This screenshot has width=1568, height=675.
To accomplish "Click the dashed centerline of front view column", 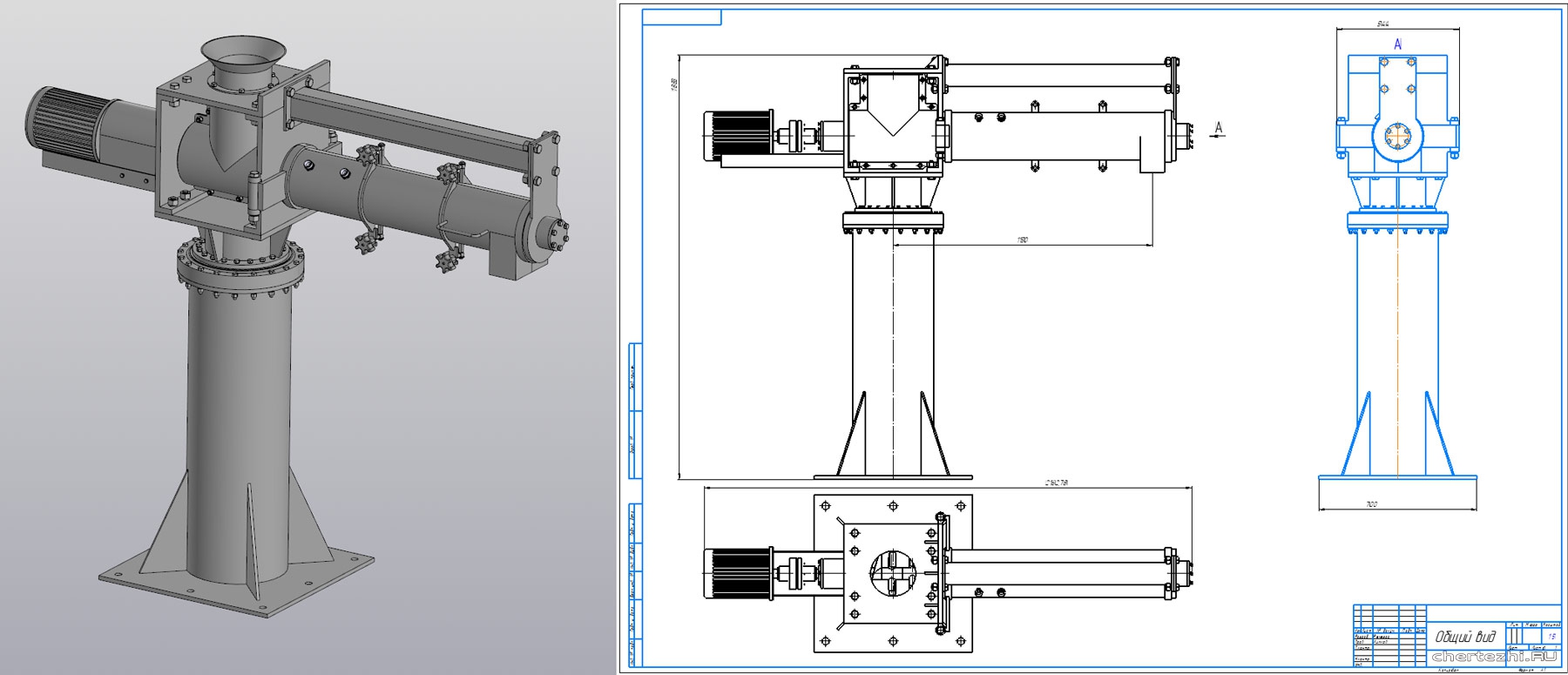I will (x=894, y=348).
